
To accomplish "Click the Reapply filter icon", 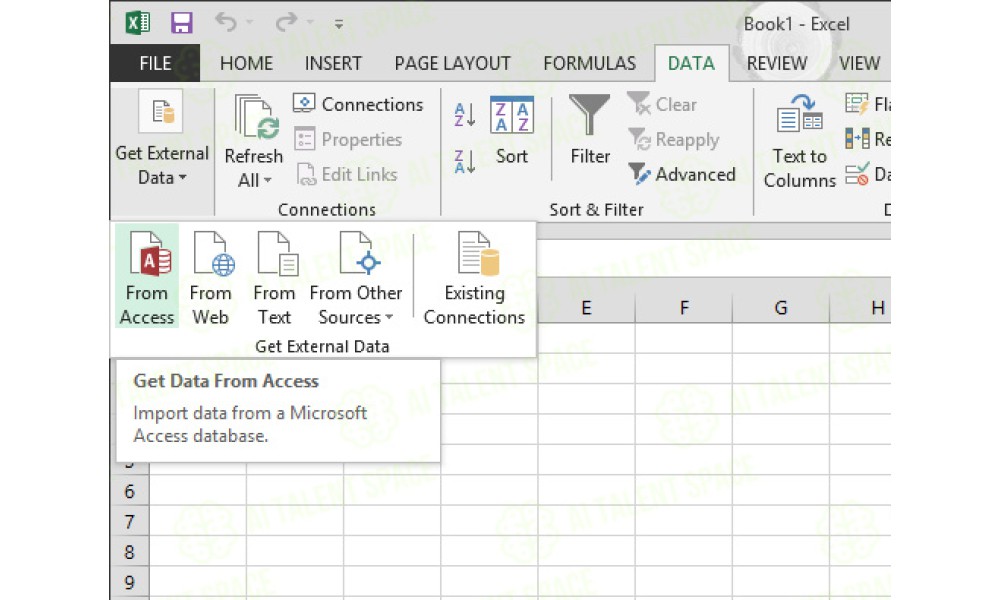I will (x=640, y=139).
